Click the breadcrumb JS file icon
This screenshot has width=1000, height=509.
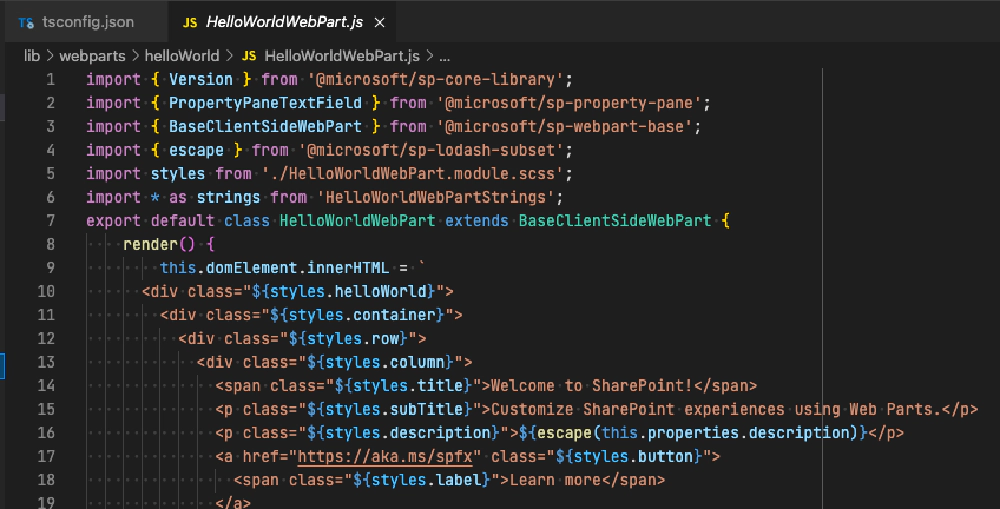coord(249,56)
